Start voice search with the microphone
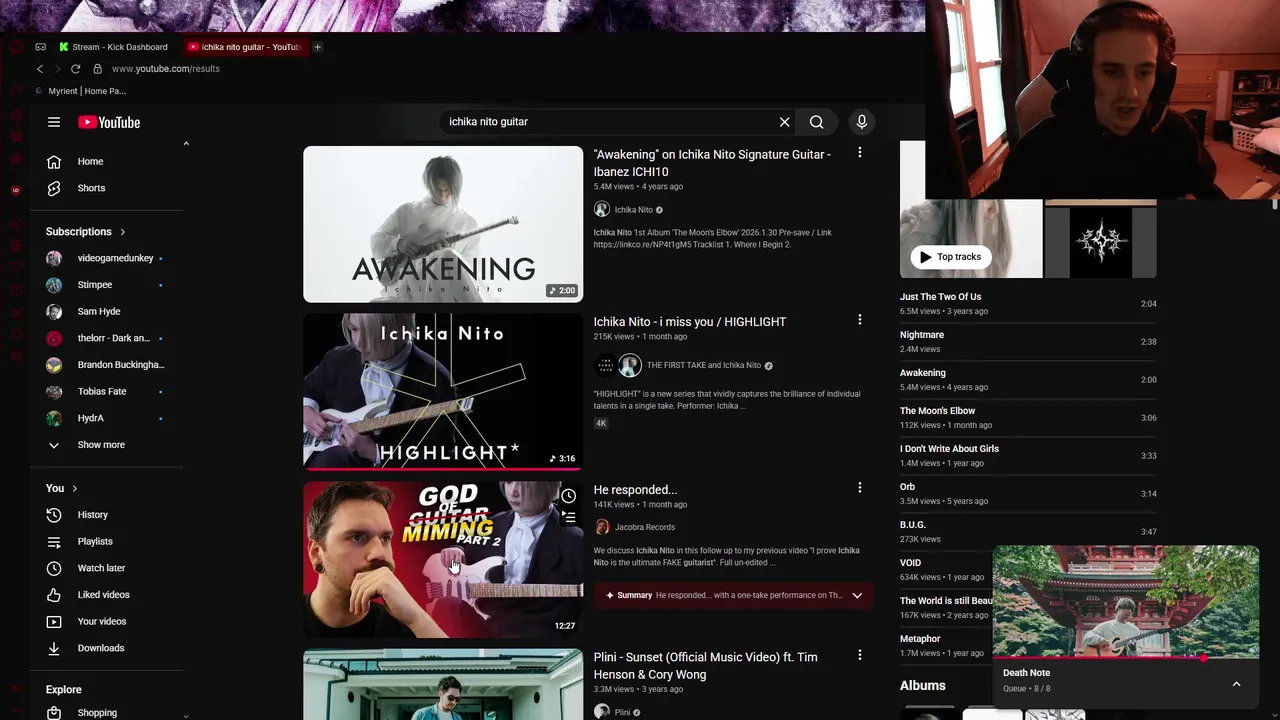Viewport: 1280px width, 720px height. 862,122
